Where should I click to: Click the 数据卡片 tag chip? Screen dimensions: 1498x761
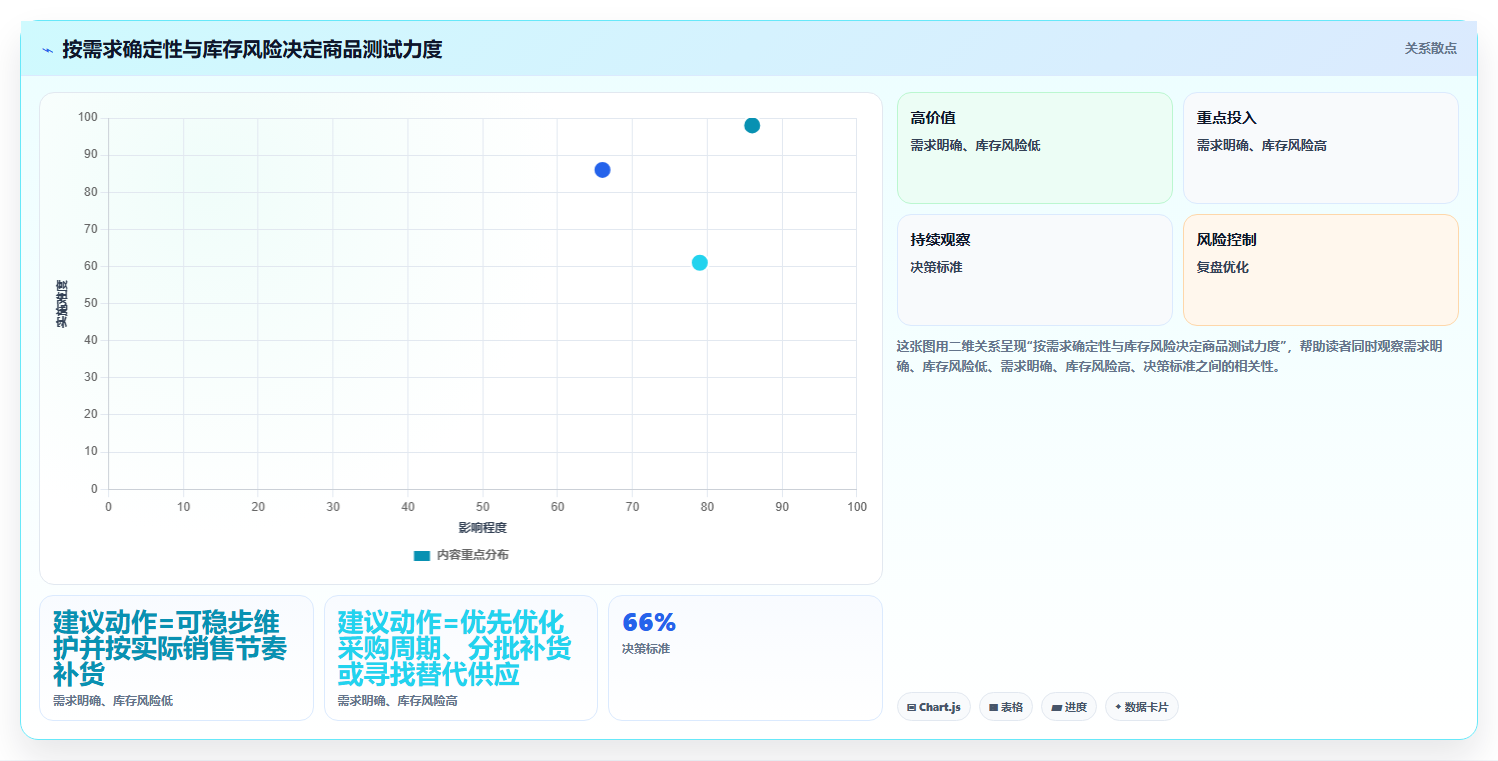(1141, 707)
